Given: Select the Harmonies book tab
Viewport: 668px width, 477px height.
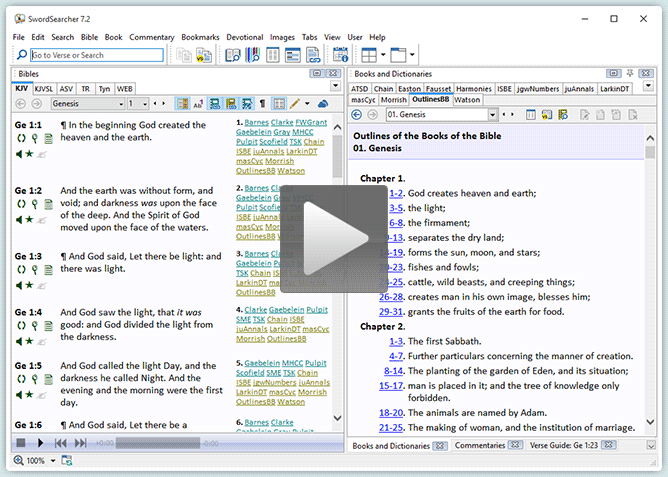Looking at the screenshot, I should coord(474,89).
